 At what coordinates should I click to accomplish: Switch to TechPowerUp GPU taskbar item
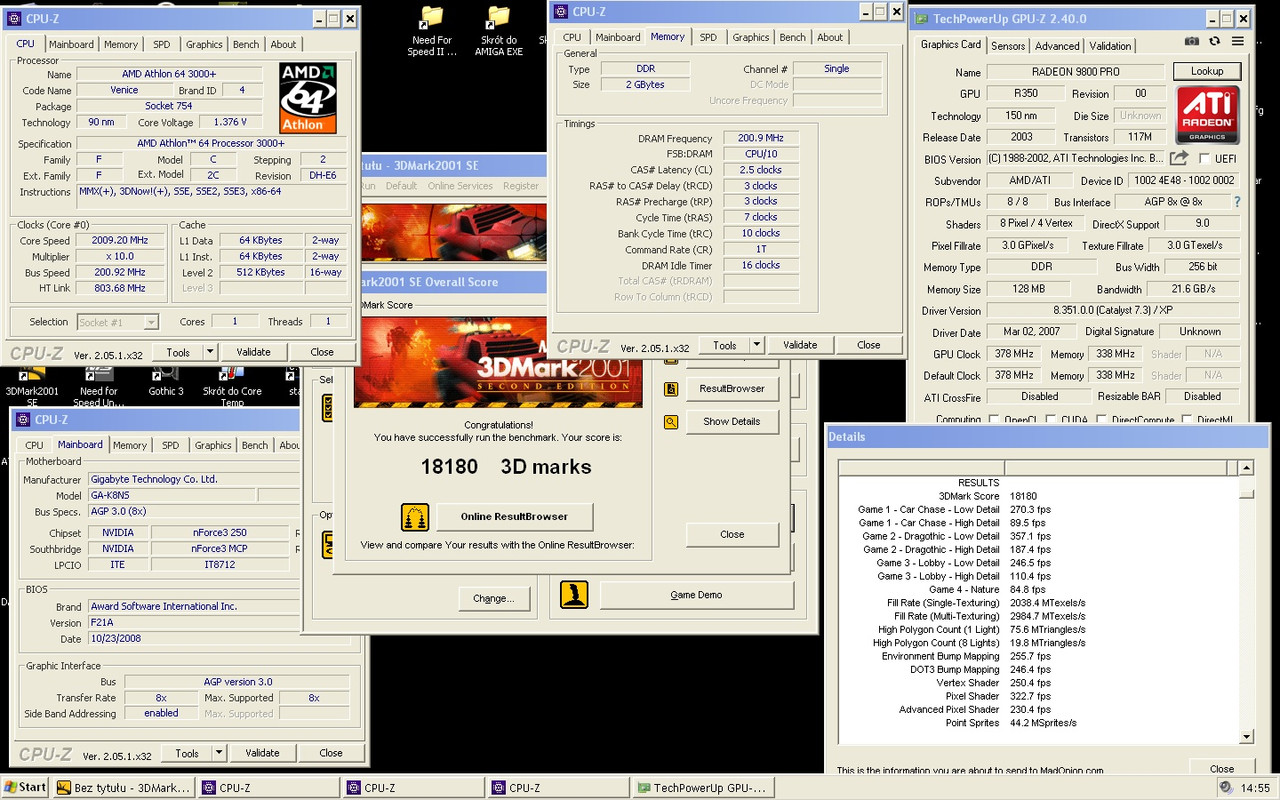point(704,788)
